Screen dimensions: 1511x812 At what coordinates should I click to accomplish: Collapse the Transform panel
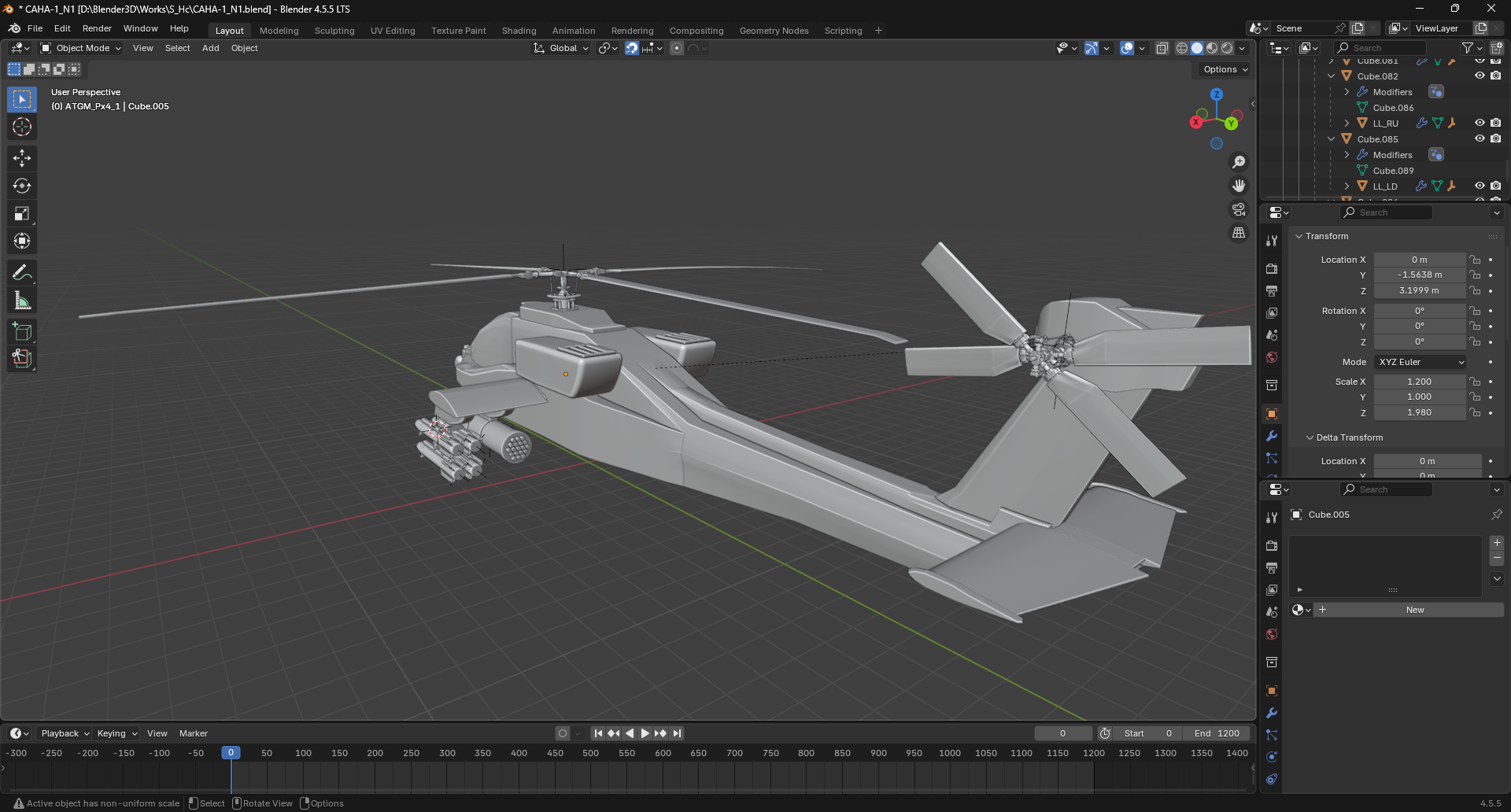[1299, 236]
